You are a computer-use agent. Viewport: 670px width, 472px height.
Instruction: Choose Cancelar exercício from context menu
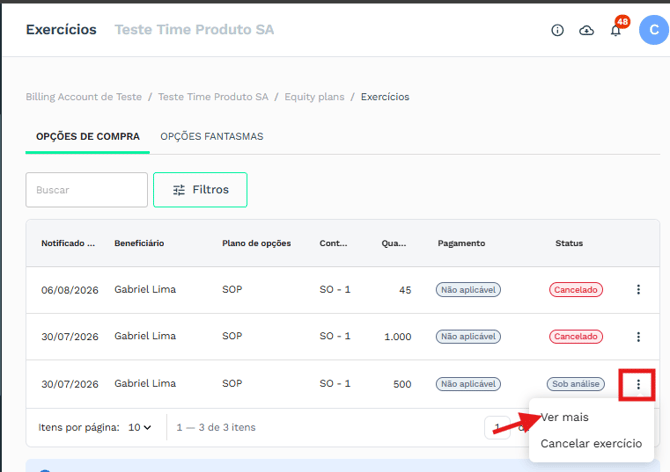(x=591, y=443)
